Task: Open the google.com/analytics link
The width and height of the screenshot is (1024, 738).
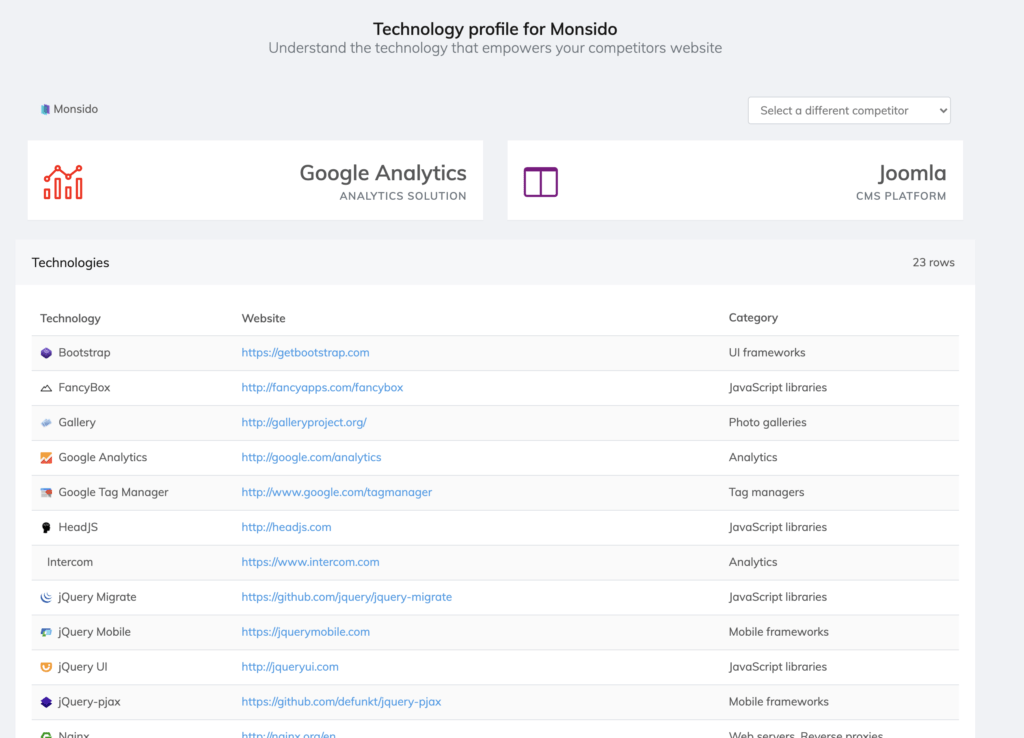Action: (x=311, y=457)
